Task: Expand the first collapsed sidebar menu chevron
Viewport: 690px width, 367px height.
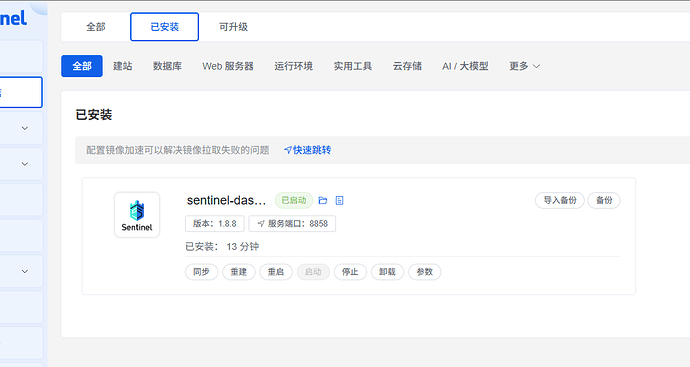Action: [25, 128]
